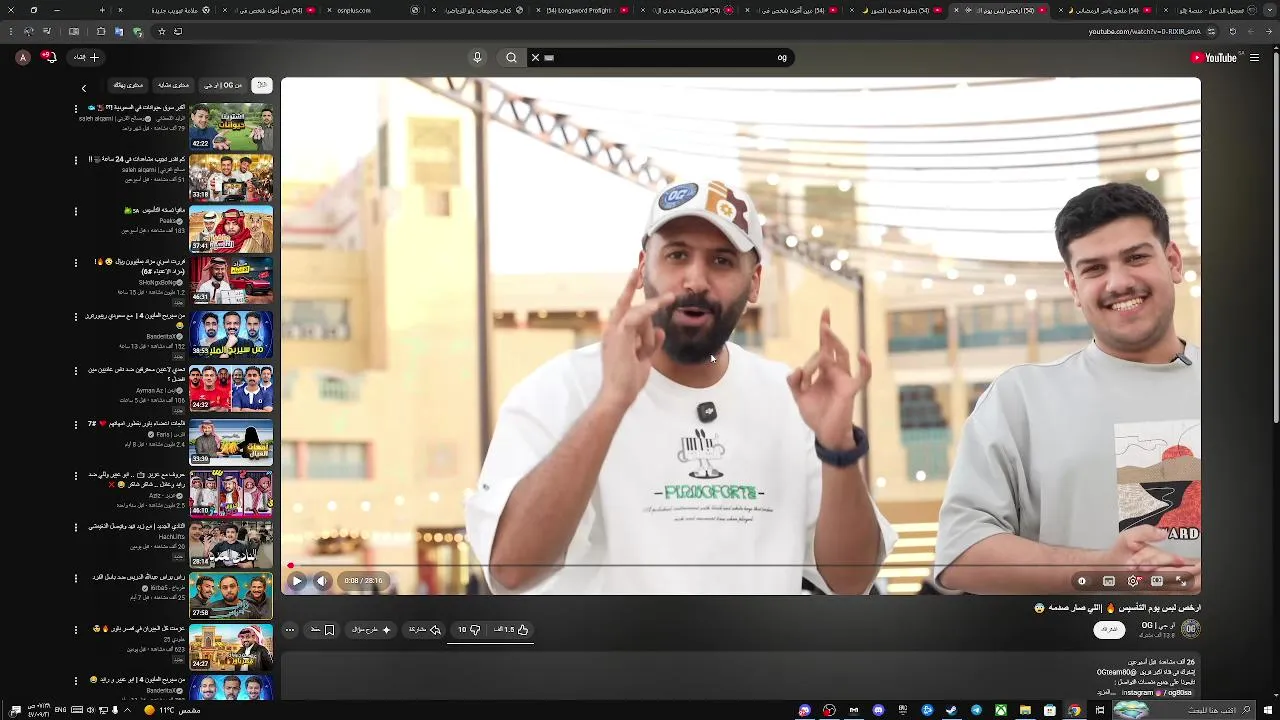Open the 46:10 video thumbnail
The height and width of the screenshot is (720, 1280).
click(x=231, y=493)
